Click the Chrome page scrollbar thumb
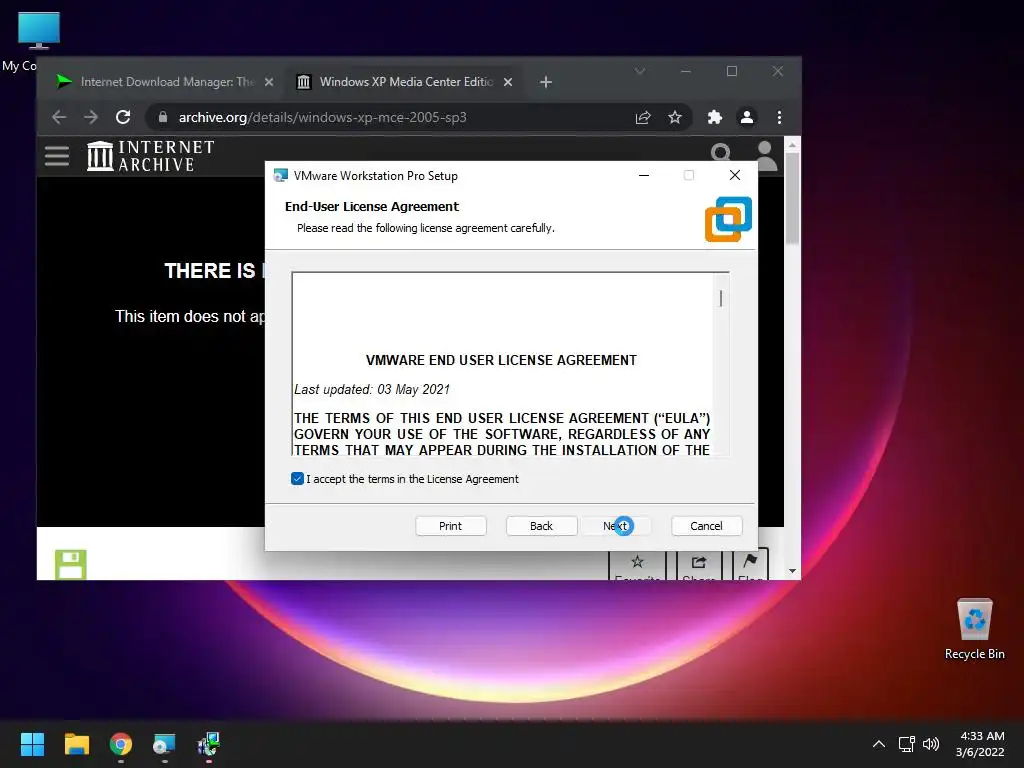Screen dimensions: 1024x768 pos(792,198)
